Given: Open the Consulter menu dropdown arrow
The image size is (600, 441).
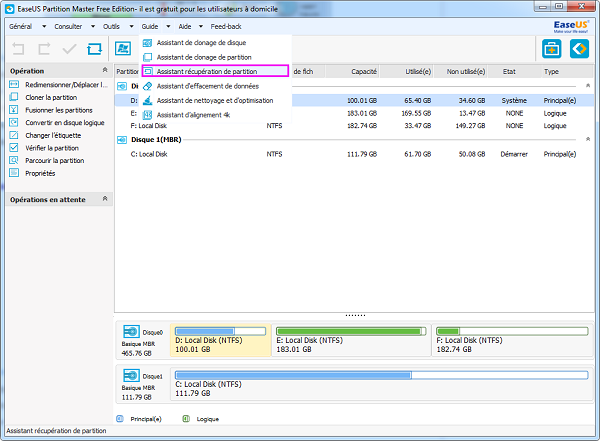Looking at the screenshot, I should click(93, 26).
